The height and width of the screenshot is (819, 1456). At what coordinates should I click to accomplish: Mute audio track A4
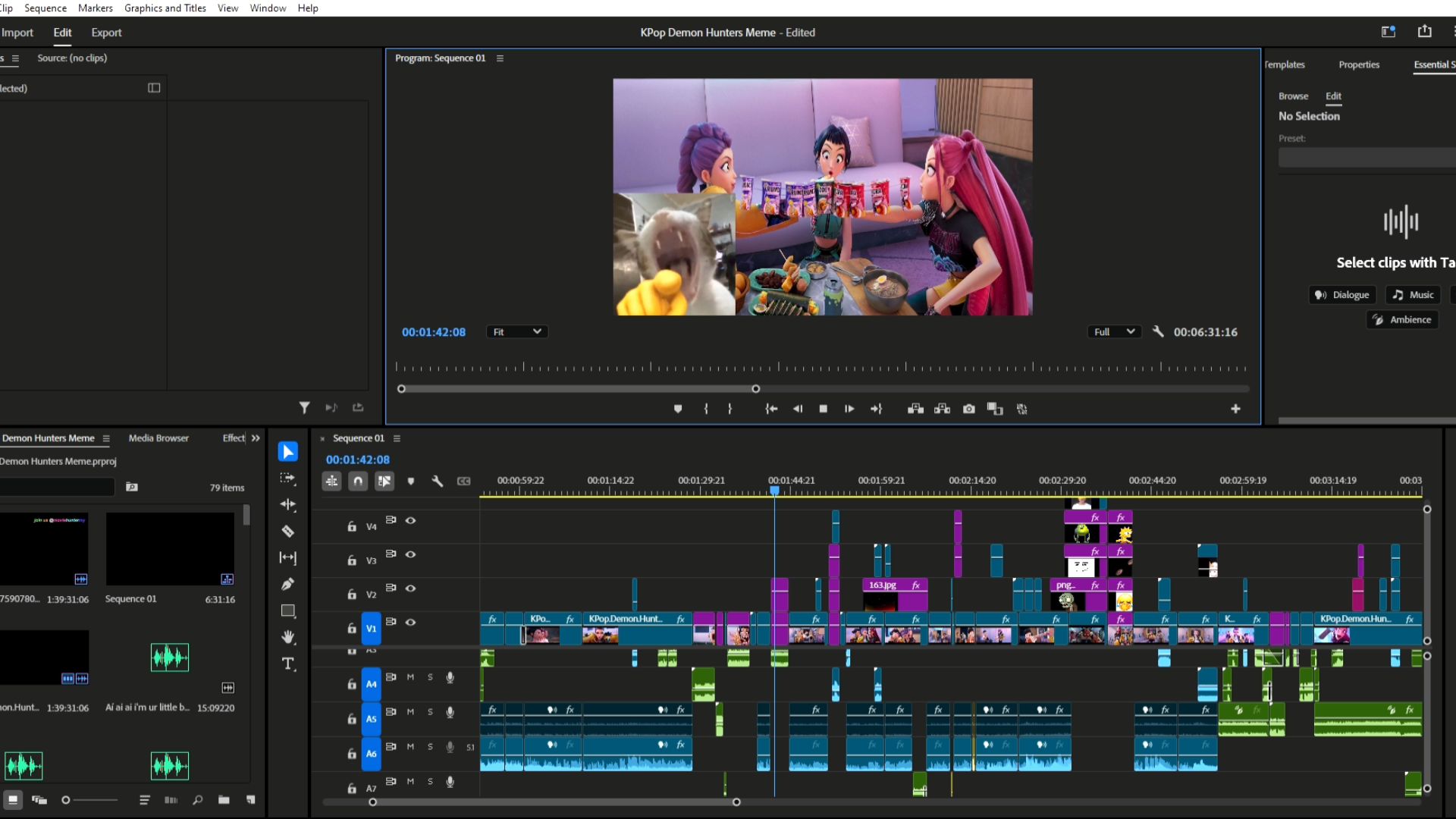click(x=410, y=677)
